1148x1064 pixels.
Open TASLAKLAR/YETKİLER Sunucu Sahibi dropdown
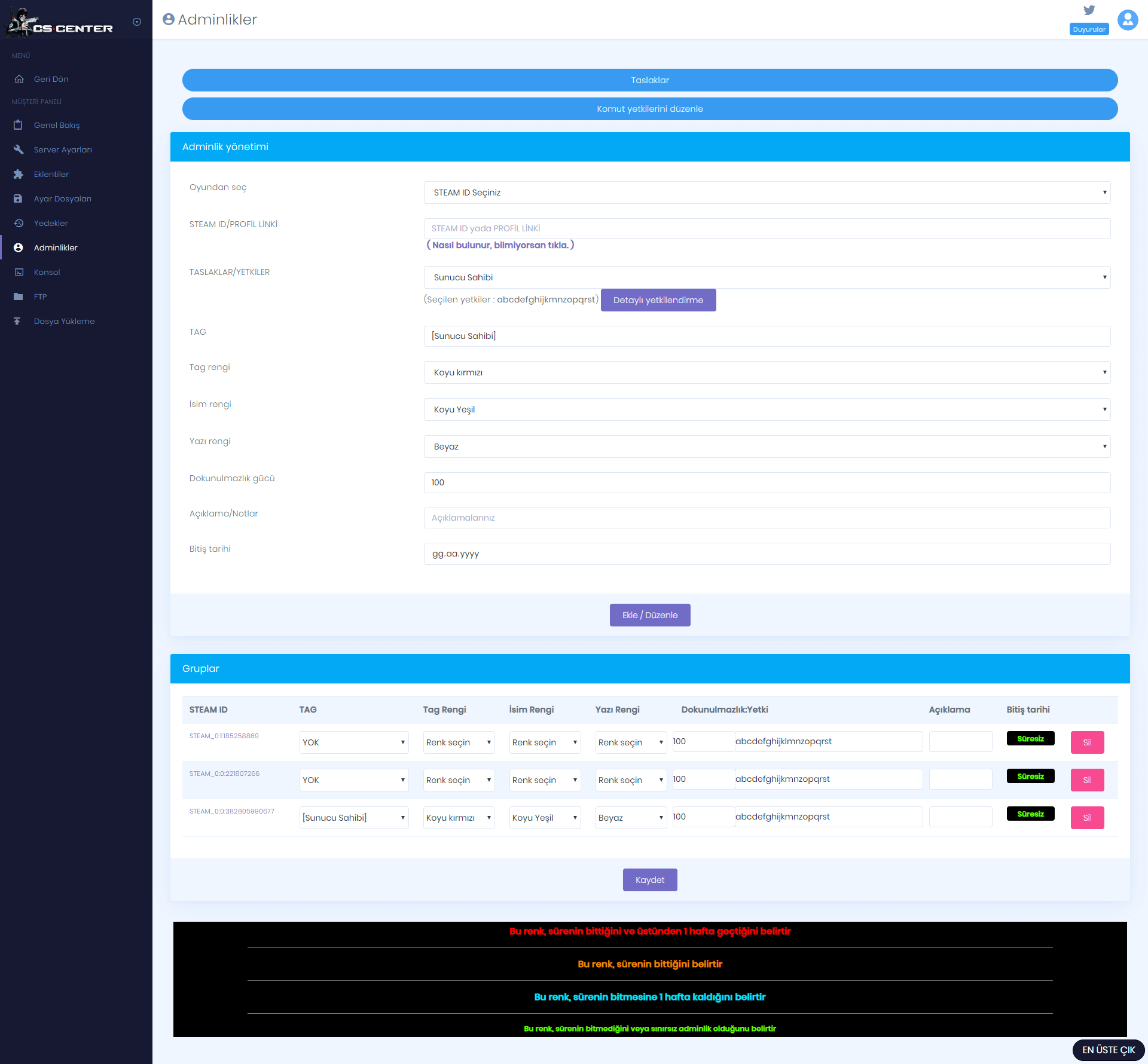[x=767, y=277]
